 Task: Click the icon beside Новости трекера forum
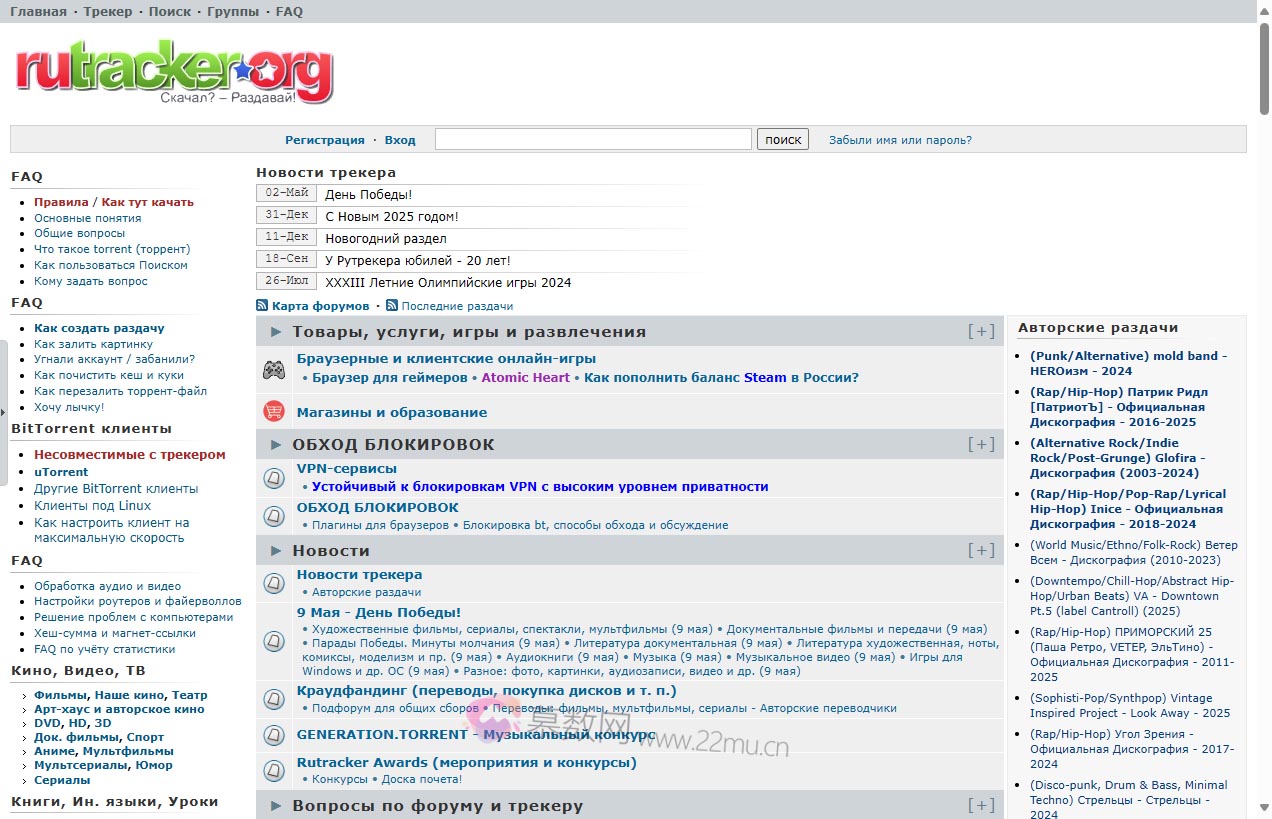pos(273,582)
